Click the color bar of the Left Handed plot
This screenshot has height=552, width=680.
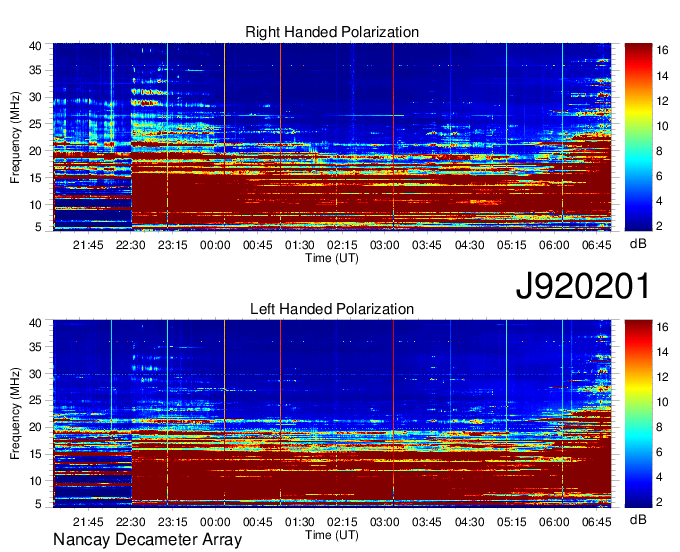point(638,414)
